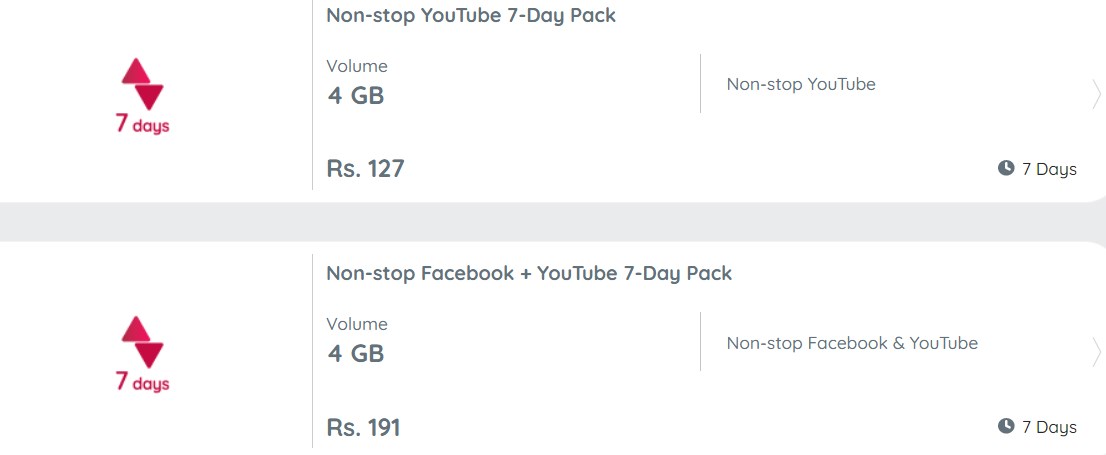
Task: Click the clock icon on Facebook + YouTube pack
Action: 1006,426
